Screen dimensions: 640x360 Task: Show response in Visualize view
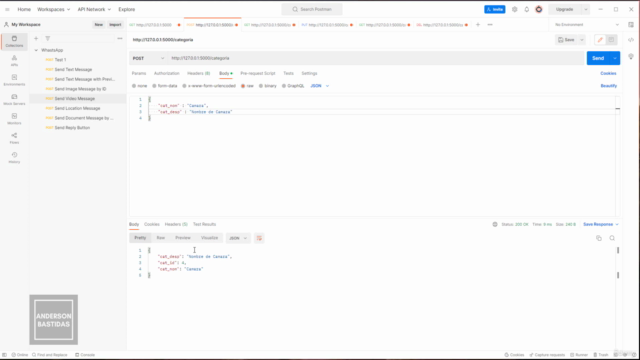pyautogui.click(x=209, y=238)
